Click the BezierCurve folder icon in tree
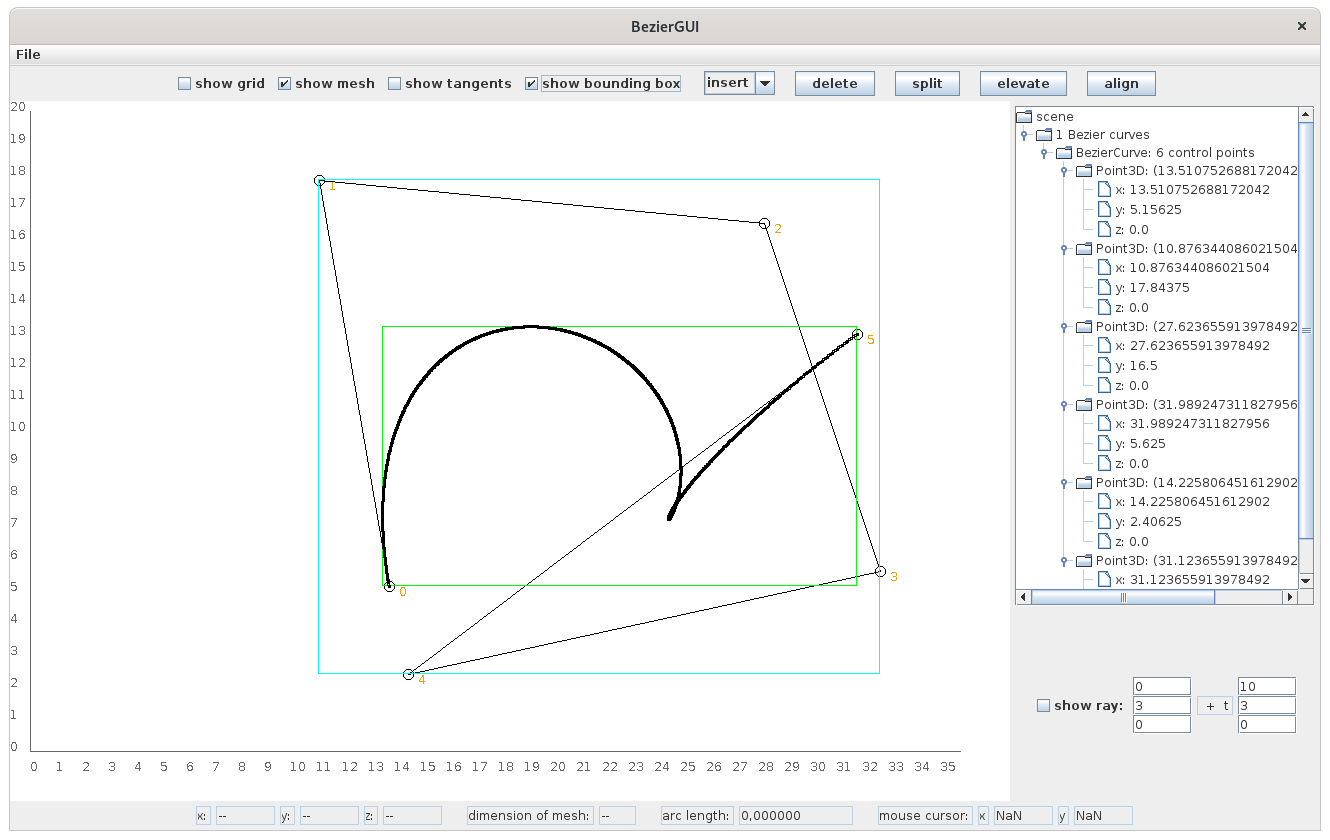Viewport: 1330px width, 840px height. point(1064,153)
